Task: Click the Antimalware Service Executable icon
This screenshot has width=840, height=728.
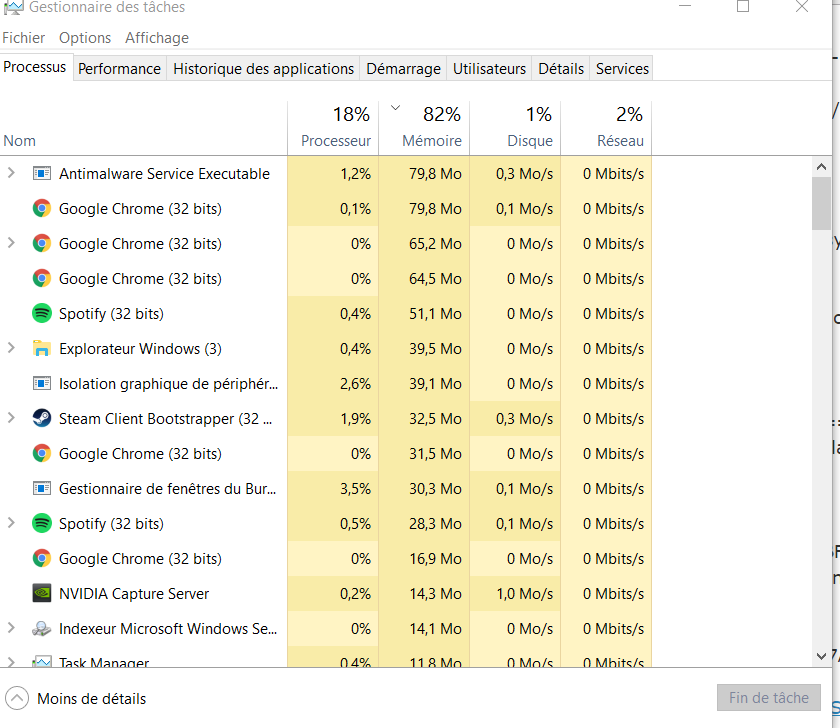Action: [x=41, y=174]
